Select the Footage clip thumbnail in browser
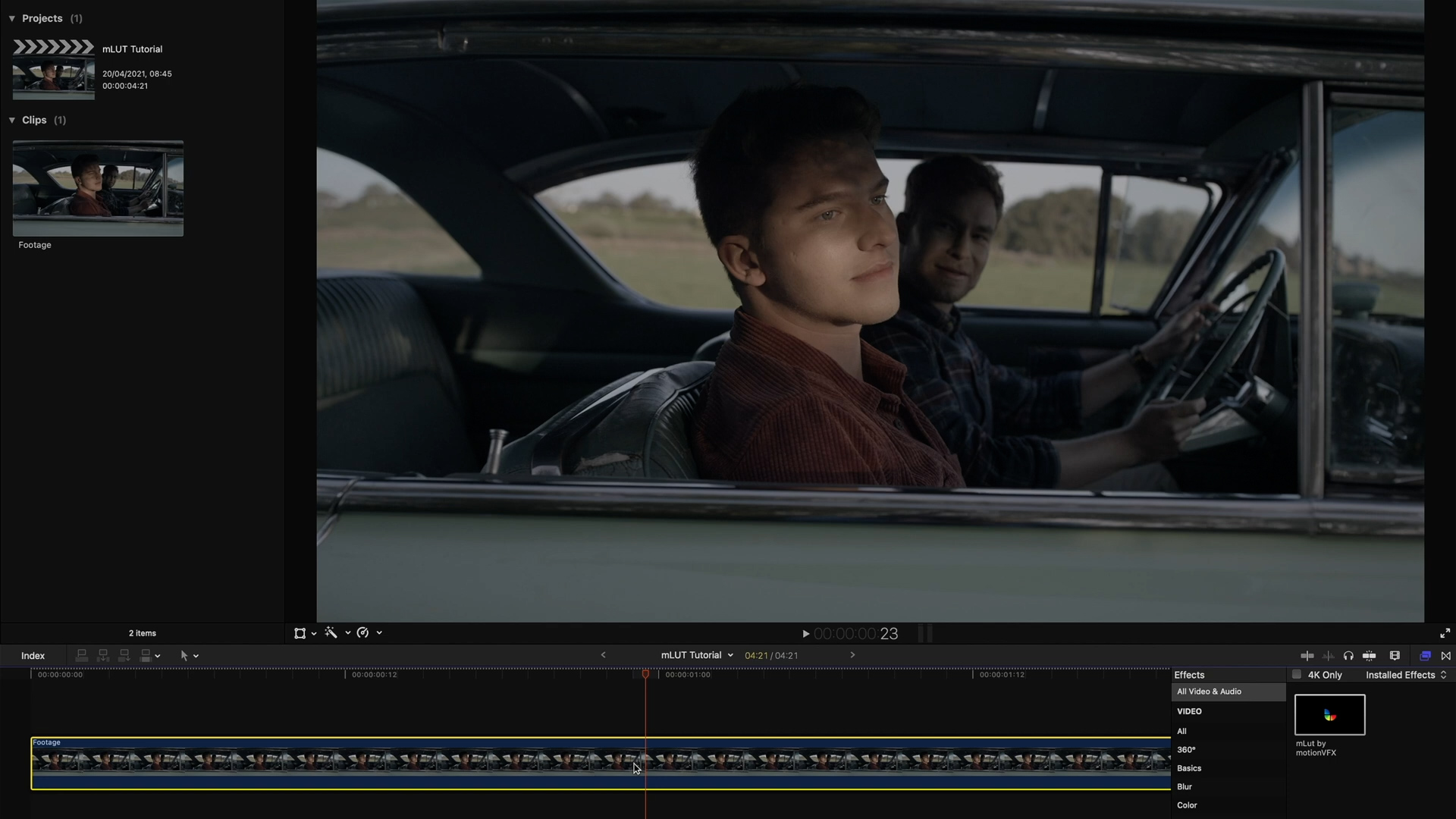This screenshot has height=819, width=1456. [98, 188]
